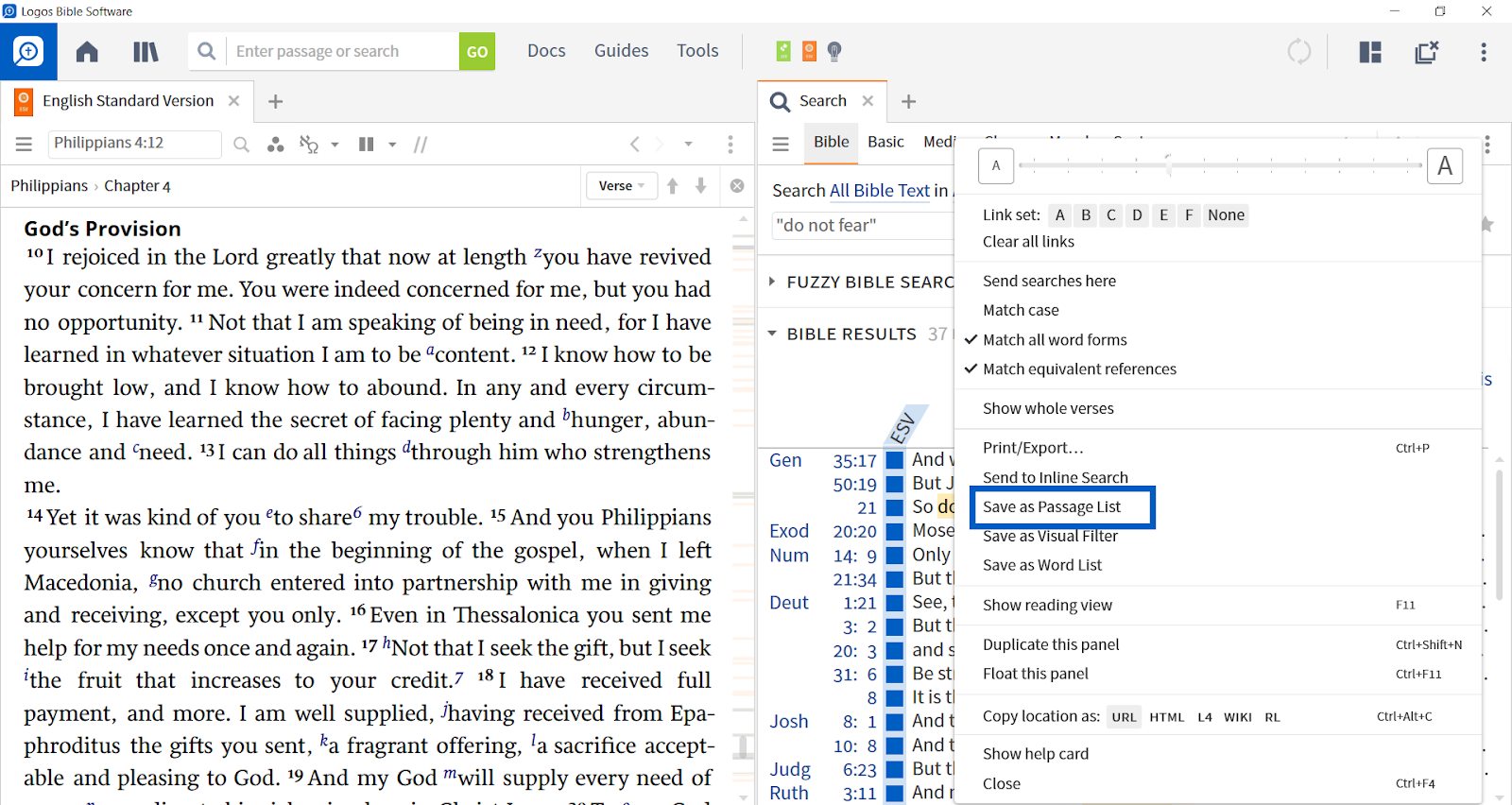Toggle Match all word forms option
Screen dimensions: 1512x805
[1055, 339]
